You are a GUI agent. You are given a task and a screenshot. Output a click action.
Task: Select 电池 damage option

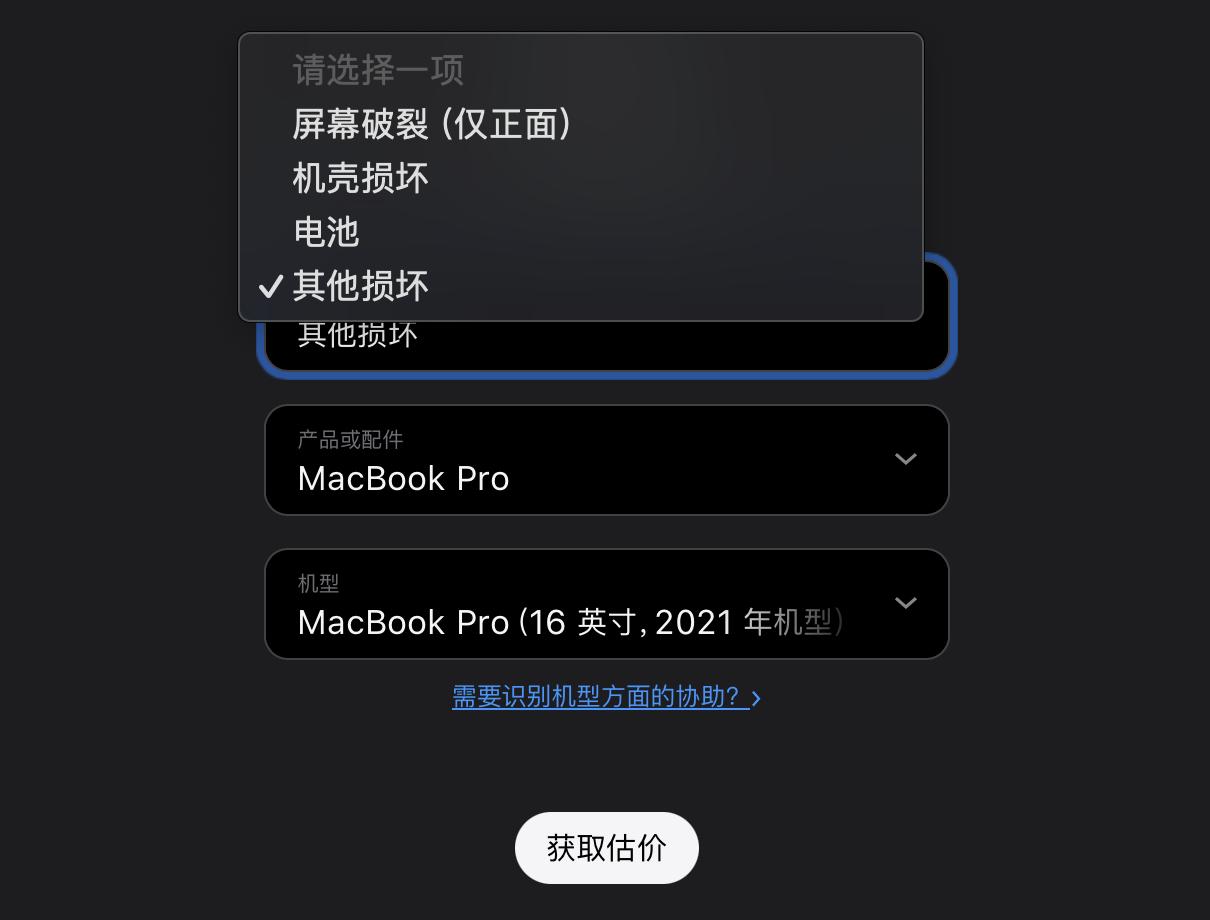[x=580, y=232]
